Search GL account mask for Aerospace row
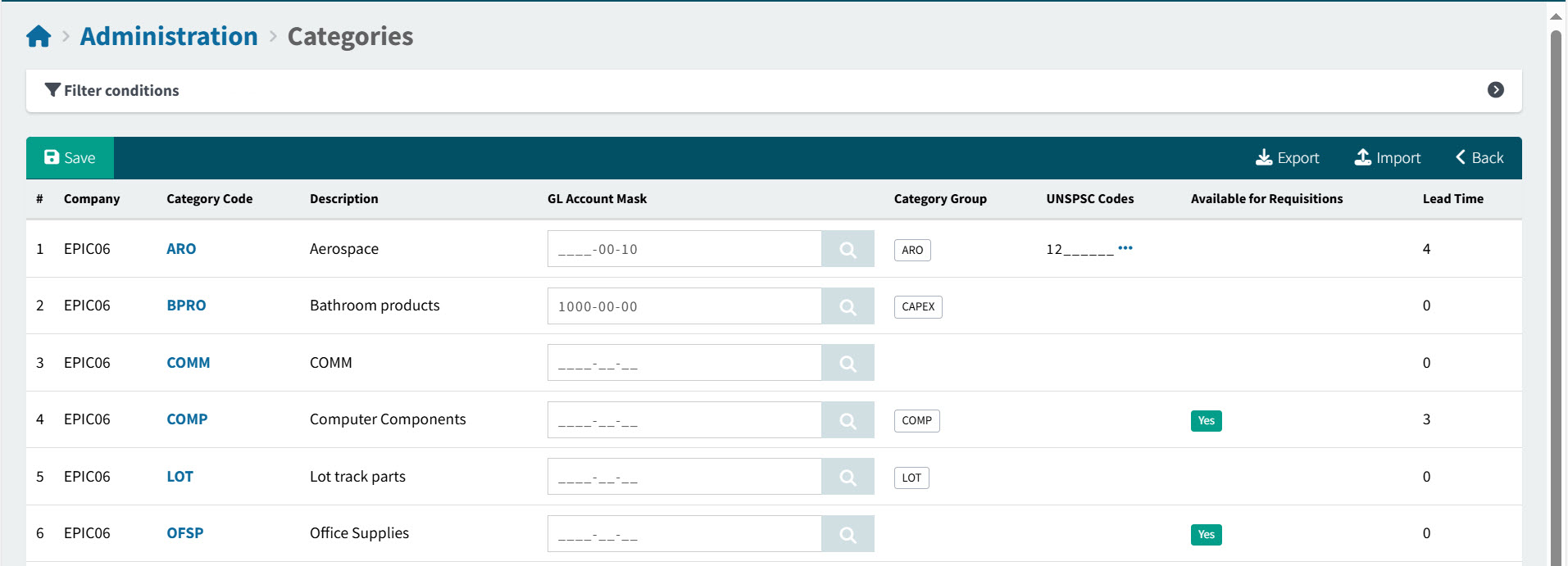Viewport: 1568px width, 566px height. click(848, 249)
